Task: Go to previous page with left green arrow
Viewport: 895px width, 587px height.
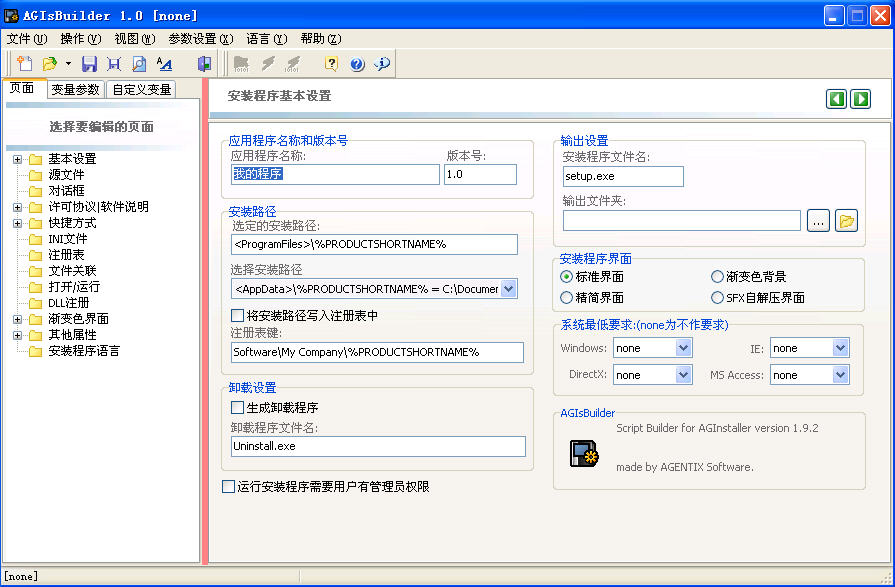Action: pyautogui.click(x=836, y=98)
